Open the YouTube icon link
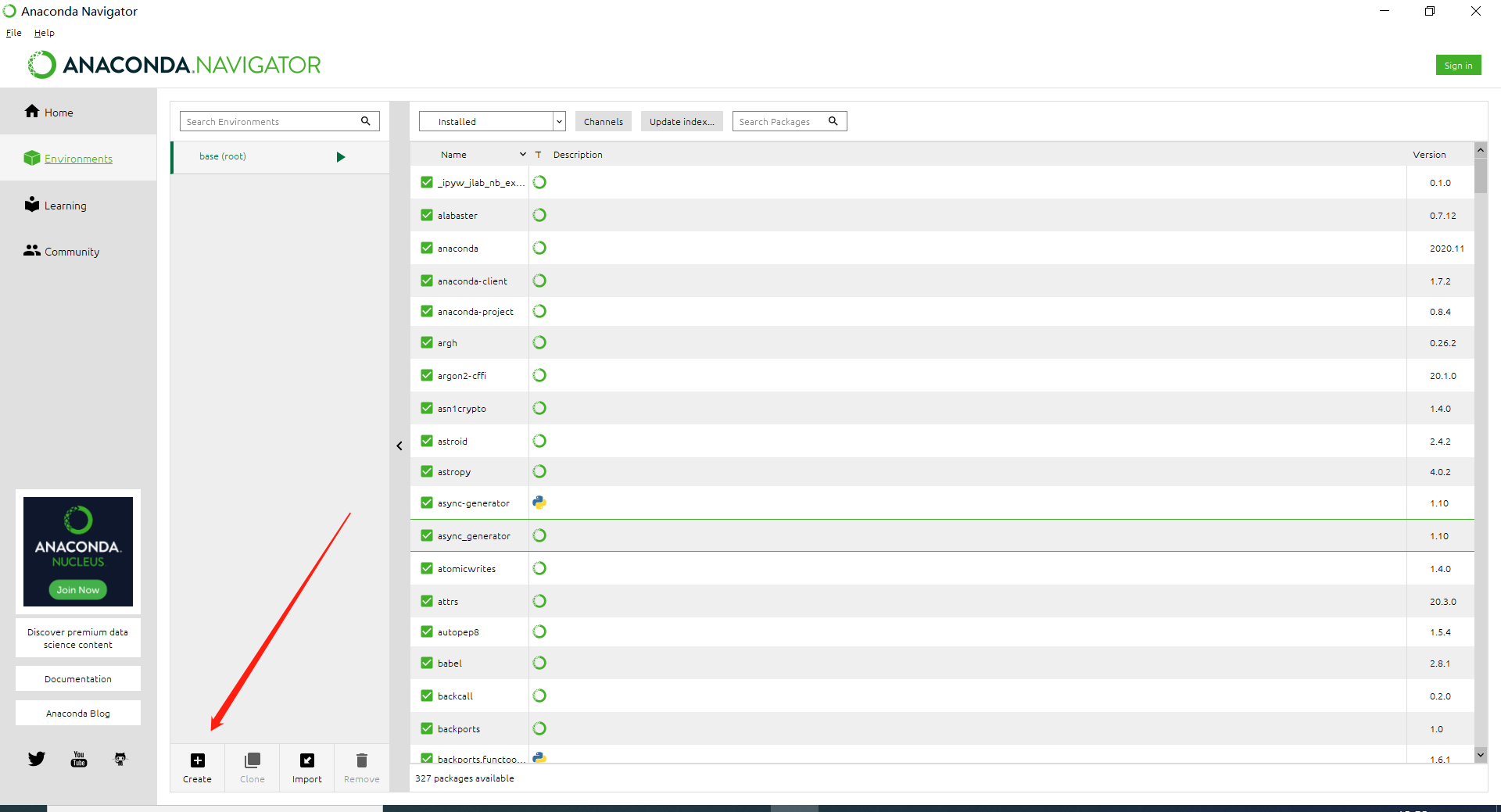 (x=79, y=759)
